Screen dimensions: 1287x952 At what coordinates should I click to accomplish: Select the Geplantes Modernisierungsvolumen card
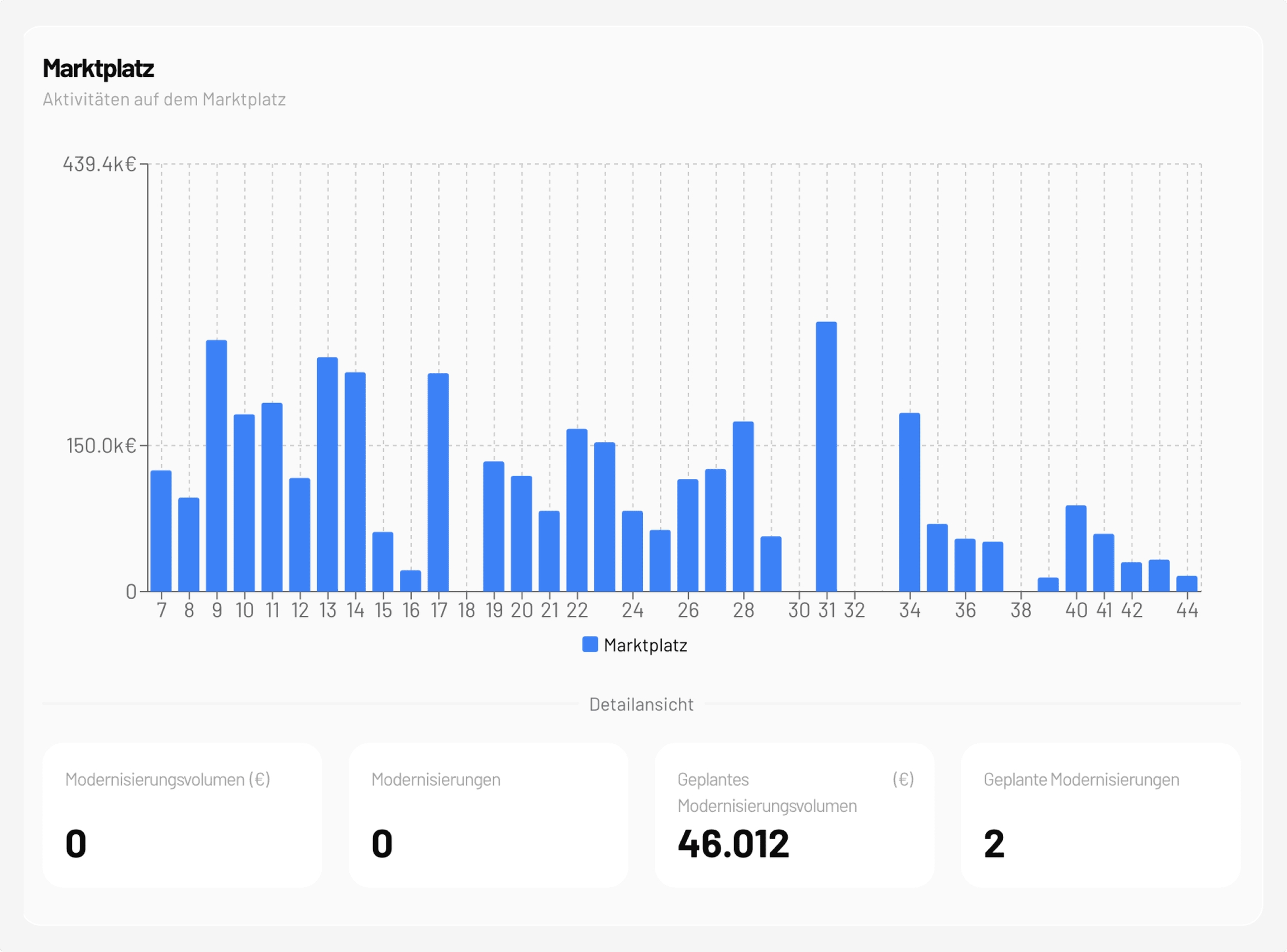(x=794, y=814)
